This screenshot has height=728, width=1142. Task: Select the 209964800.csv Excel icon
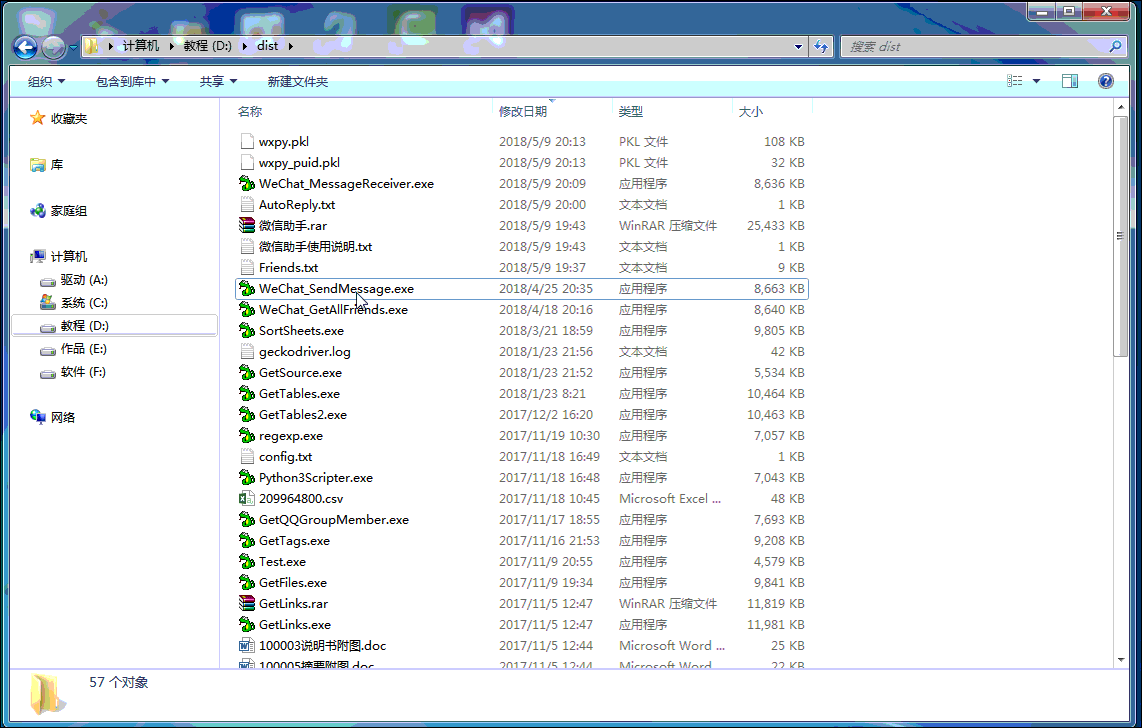[247, 499]
